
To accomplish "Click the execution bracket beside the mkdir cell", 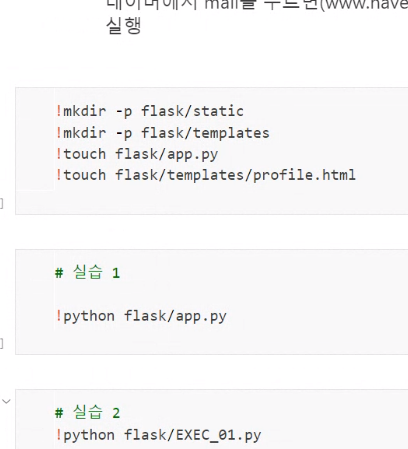I will pos(1,203).
